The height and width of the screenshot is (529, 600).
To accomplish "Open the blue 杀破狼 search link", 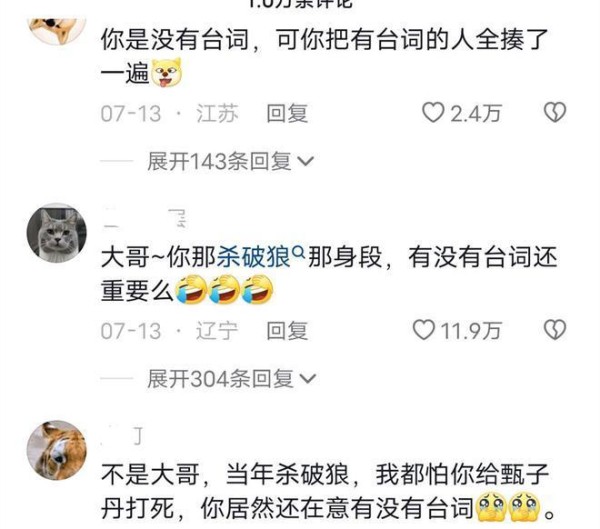I will (x=253, y=257).
